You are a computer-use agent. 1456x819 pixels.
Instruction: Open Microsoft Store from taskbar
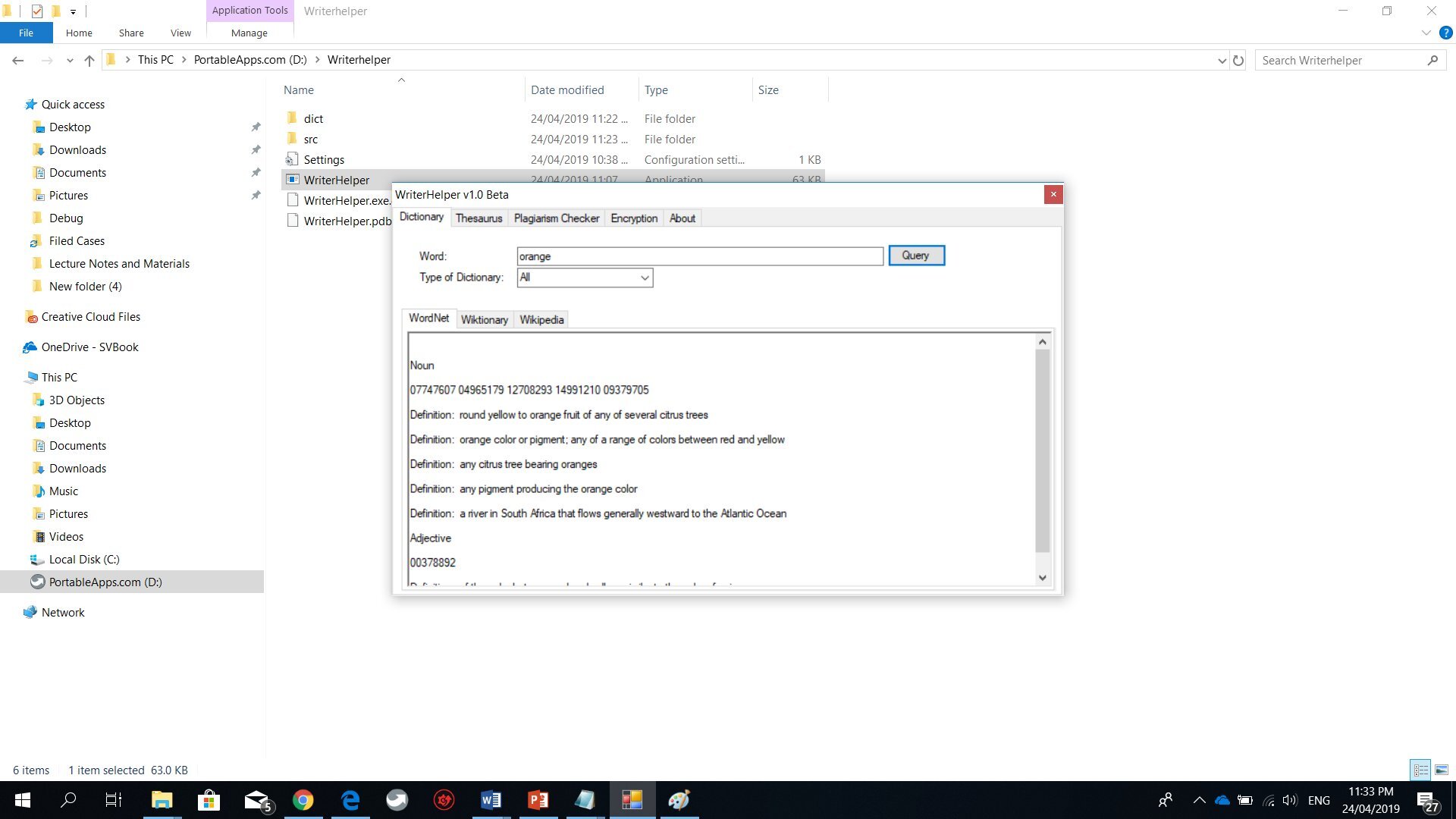(209, 800)
